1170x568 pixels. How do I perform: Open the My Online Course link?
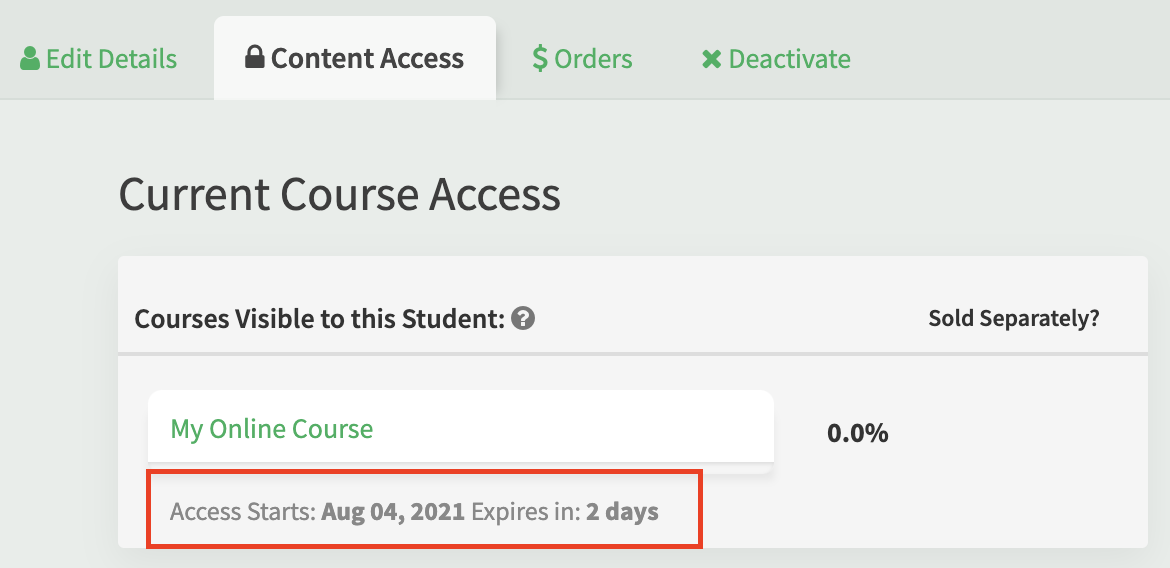(272, 428)
